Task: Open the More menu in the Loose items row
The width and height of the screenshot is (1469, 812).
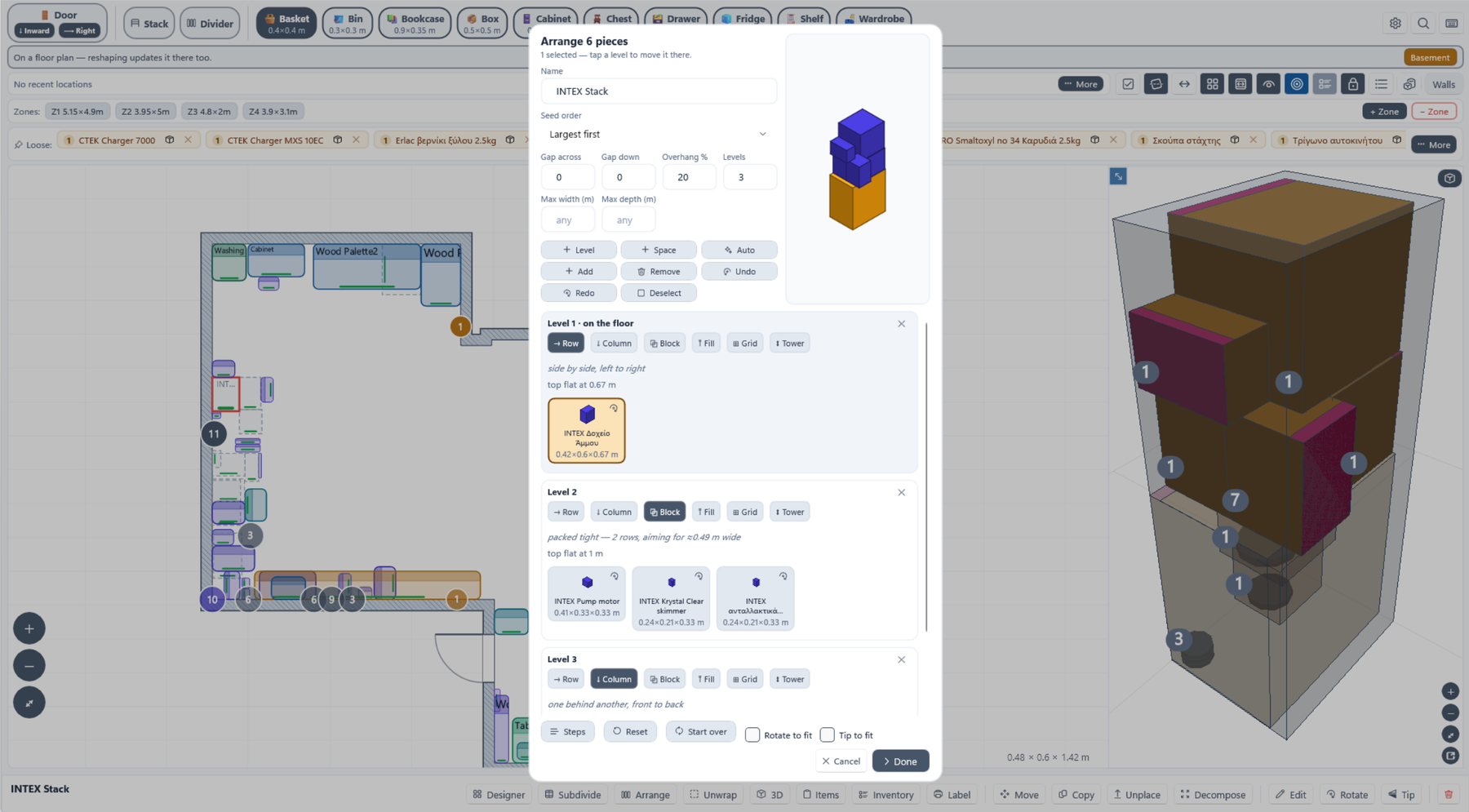Action: (x=1434, y=144)
